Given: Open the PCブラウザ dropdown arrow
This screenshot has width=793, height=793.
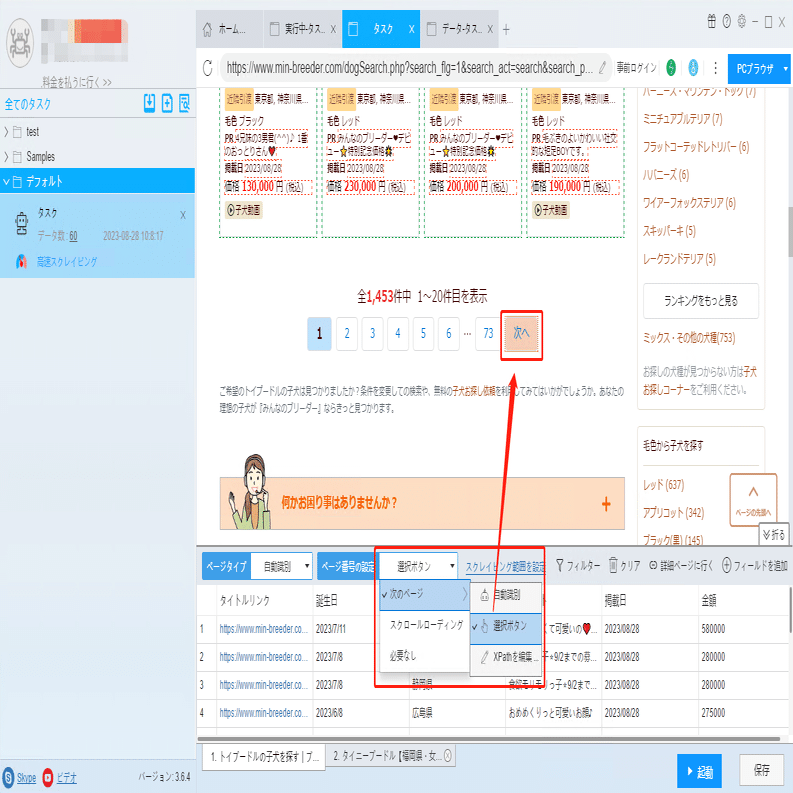Looking at the screenshot, I should point(785,68).
